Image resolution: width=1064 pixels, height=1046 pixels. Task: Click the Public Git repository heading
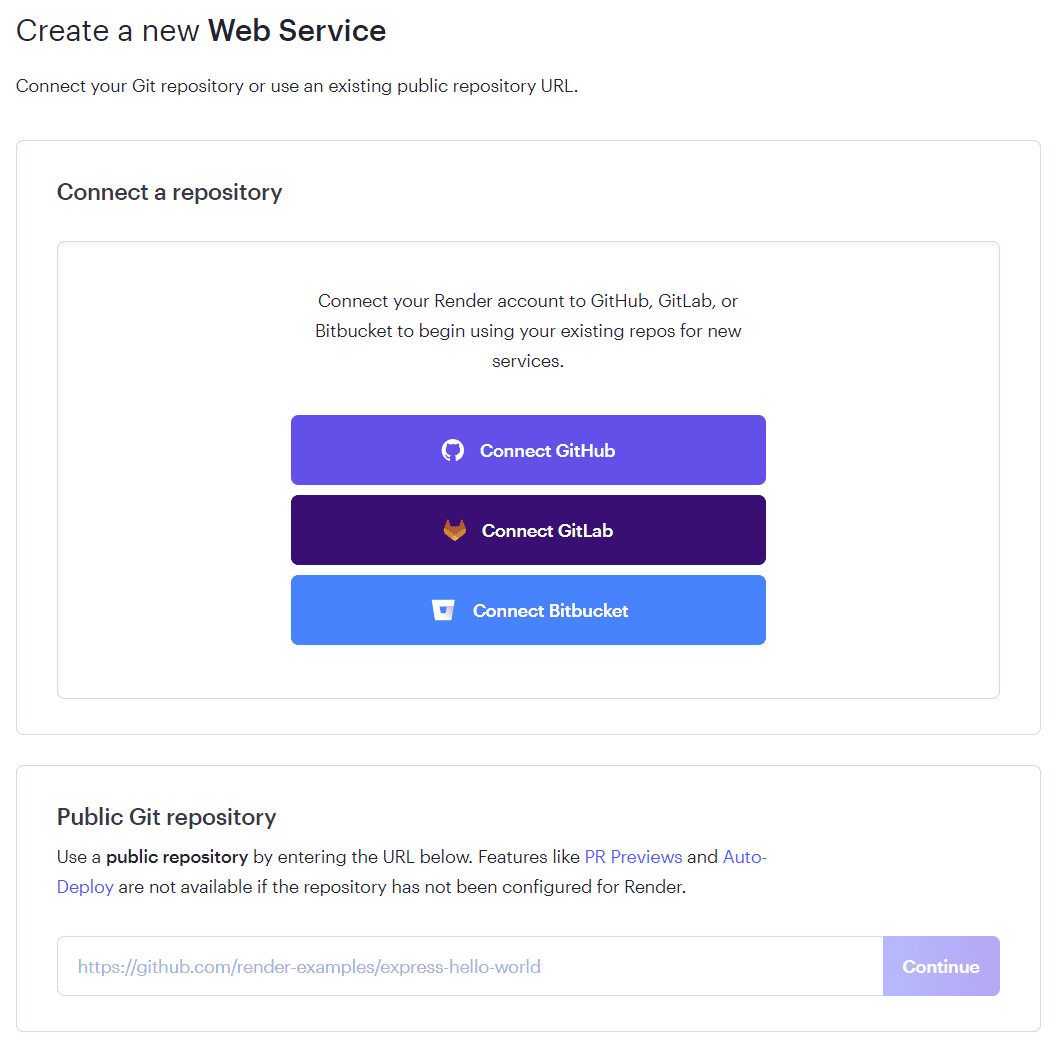[x=166, y=817]
